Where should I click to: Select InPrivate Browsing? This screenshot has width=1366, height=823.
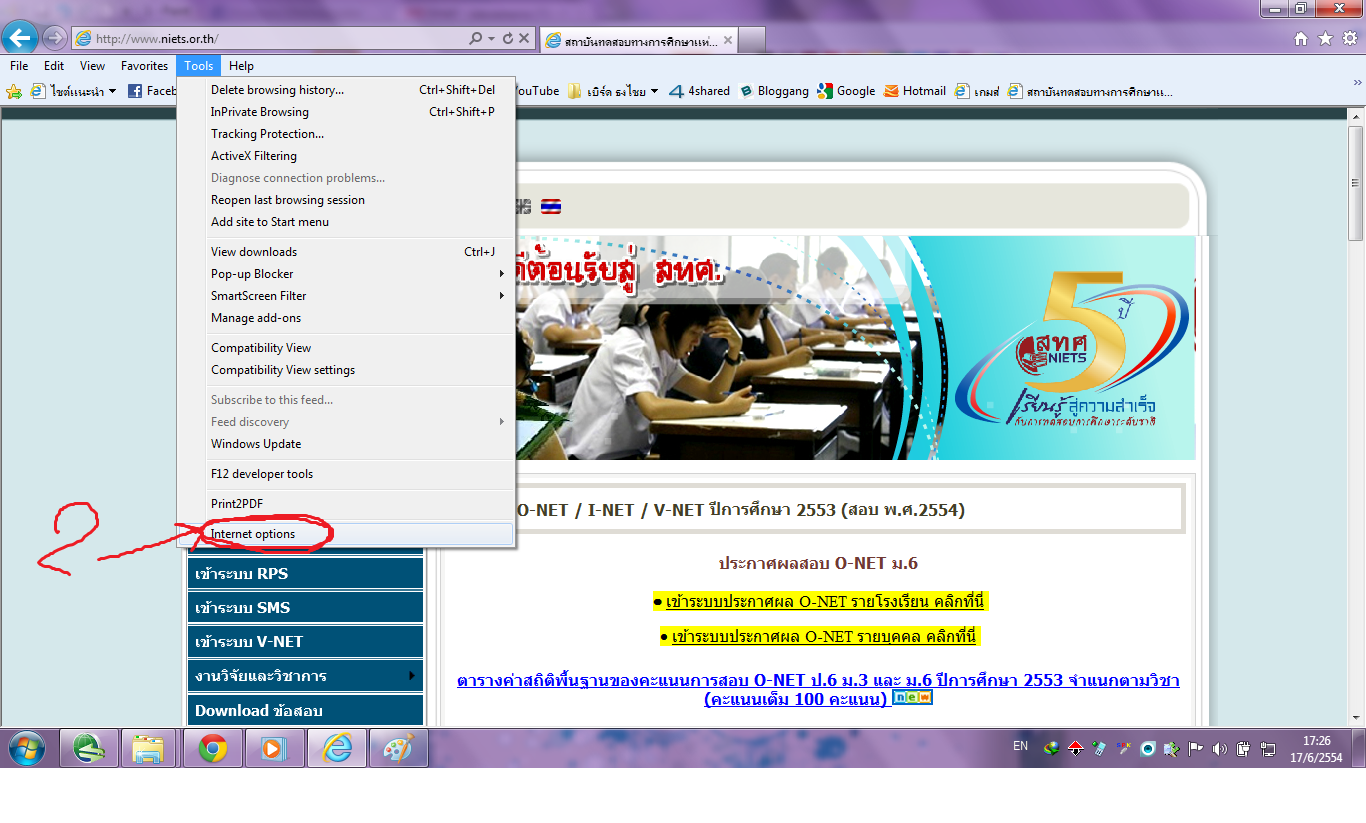click(x=346, y=112)
